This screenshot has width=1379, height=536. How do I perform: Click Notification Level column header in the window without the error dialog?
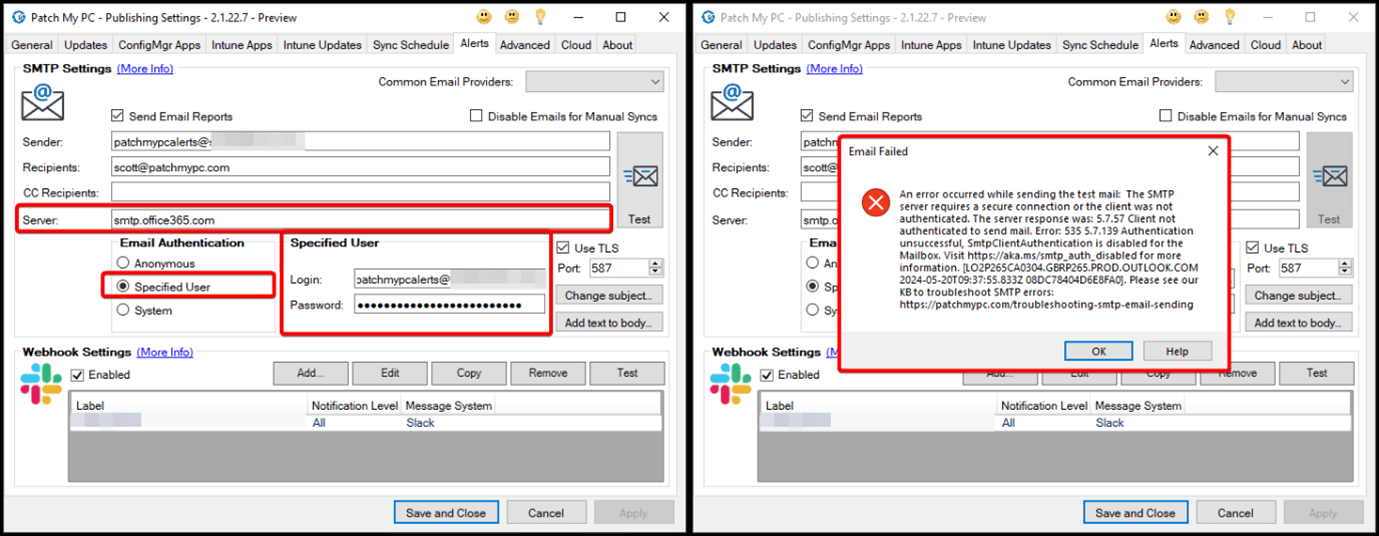(354, 406)
